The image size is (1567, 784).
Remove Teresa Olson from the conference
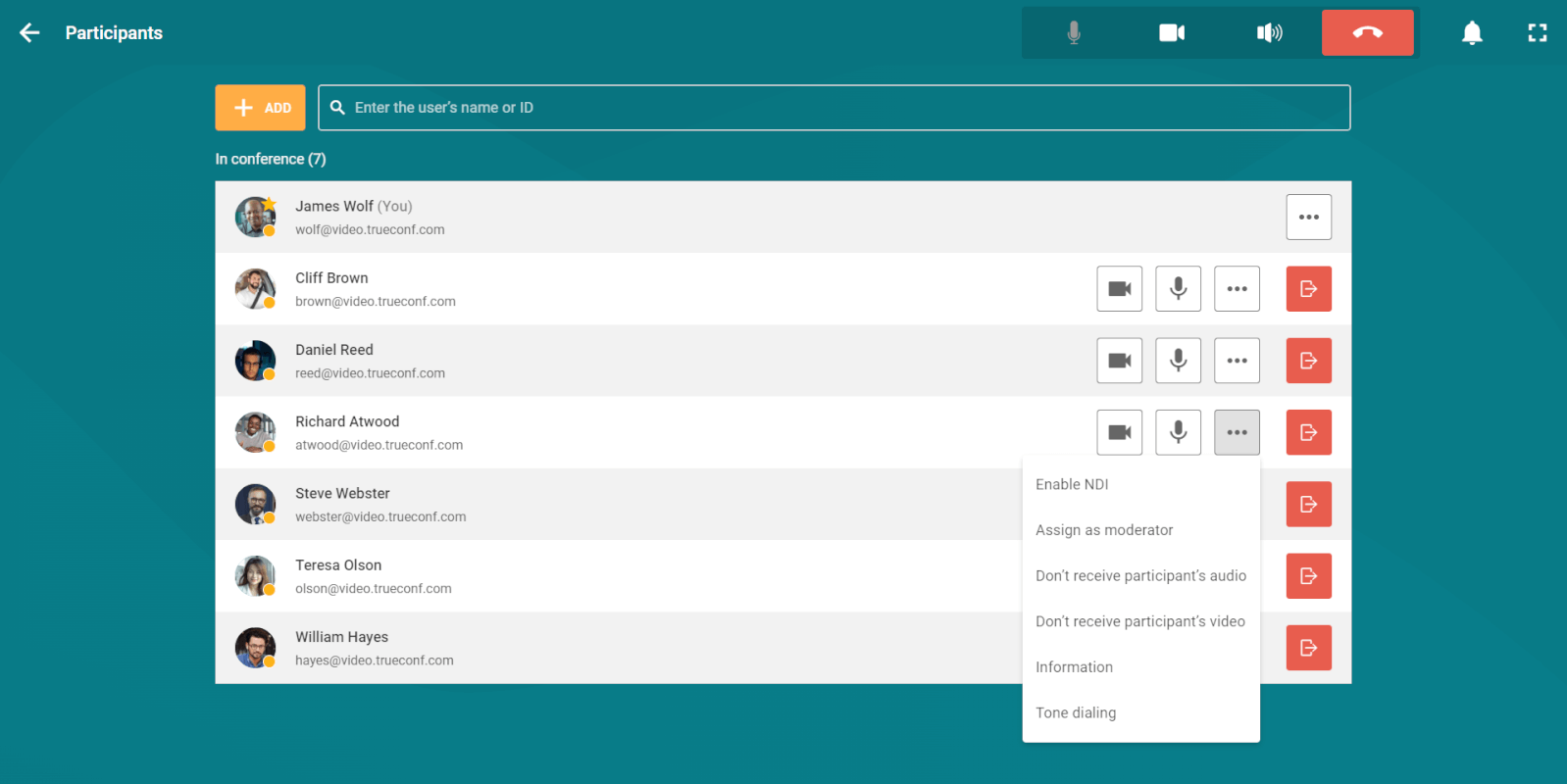[1308, 576]
